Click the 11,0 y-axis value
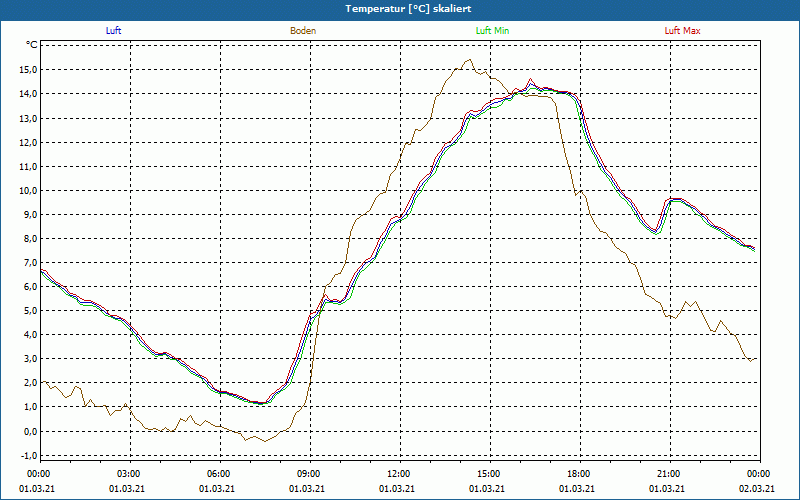This screenshot has height=500, width=800. click(29, 166)
